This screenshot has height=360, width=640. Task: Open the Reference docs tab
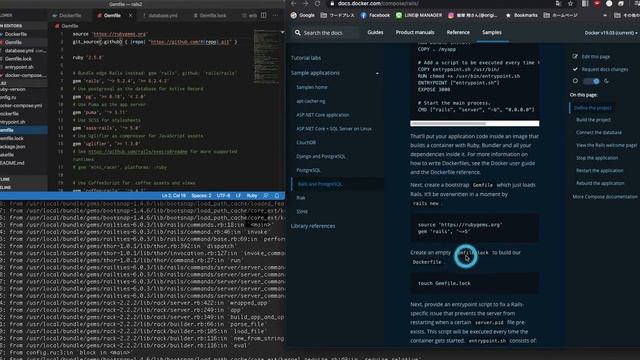click(458, 32)
